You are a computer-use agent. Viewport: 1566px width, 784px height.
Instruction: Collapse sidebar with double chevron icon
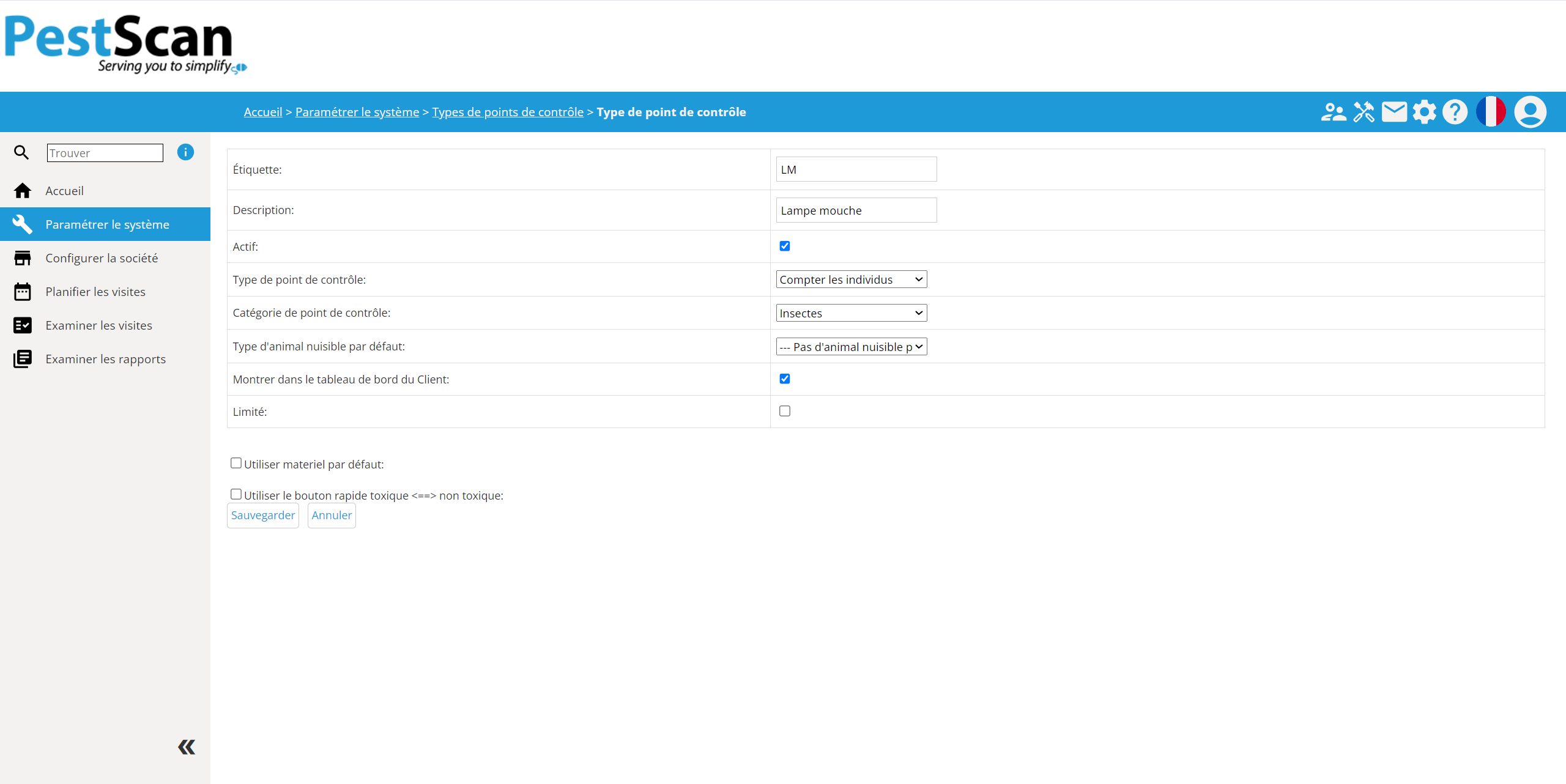click(x=187, y=747)
